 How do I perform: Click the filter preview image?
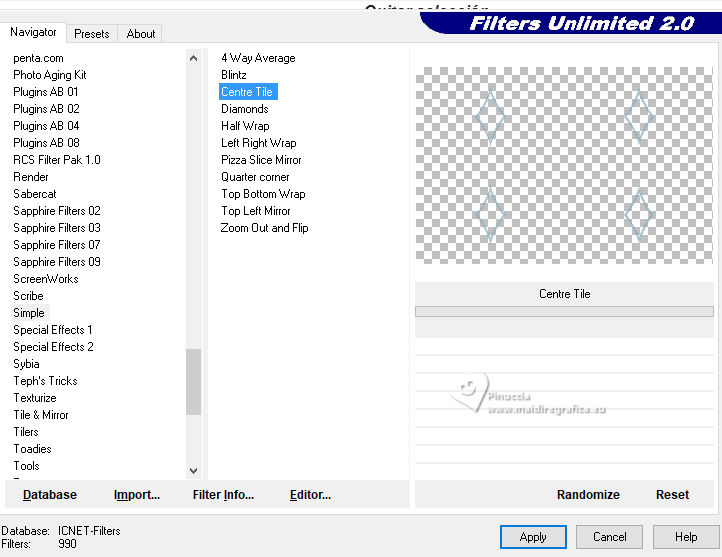coord(564,165)
